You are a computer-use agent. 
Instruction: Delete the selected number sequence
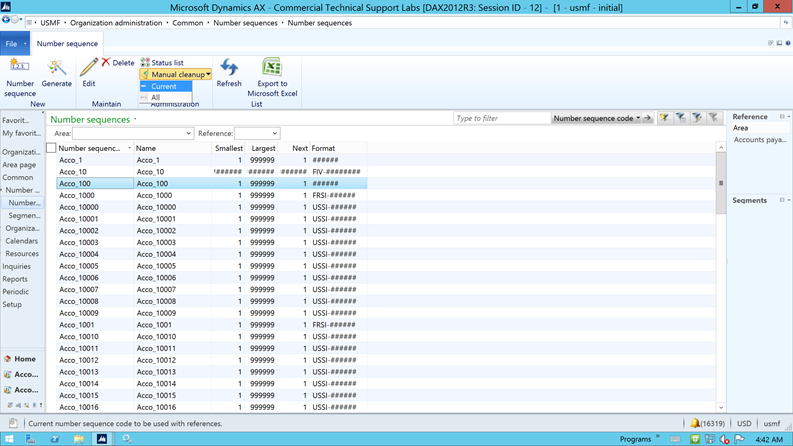(117, 62)
